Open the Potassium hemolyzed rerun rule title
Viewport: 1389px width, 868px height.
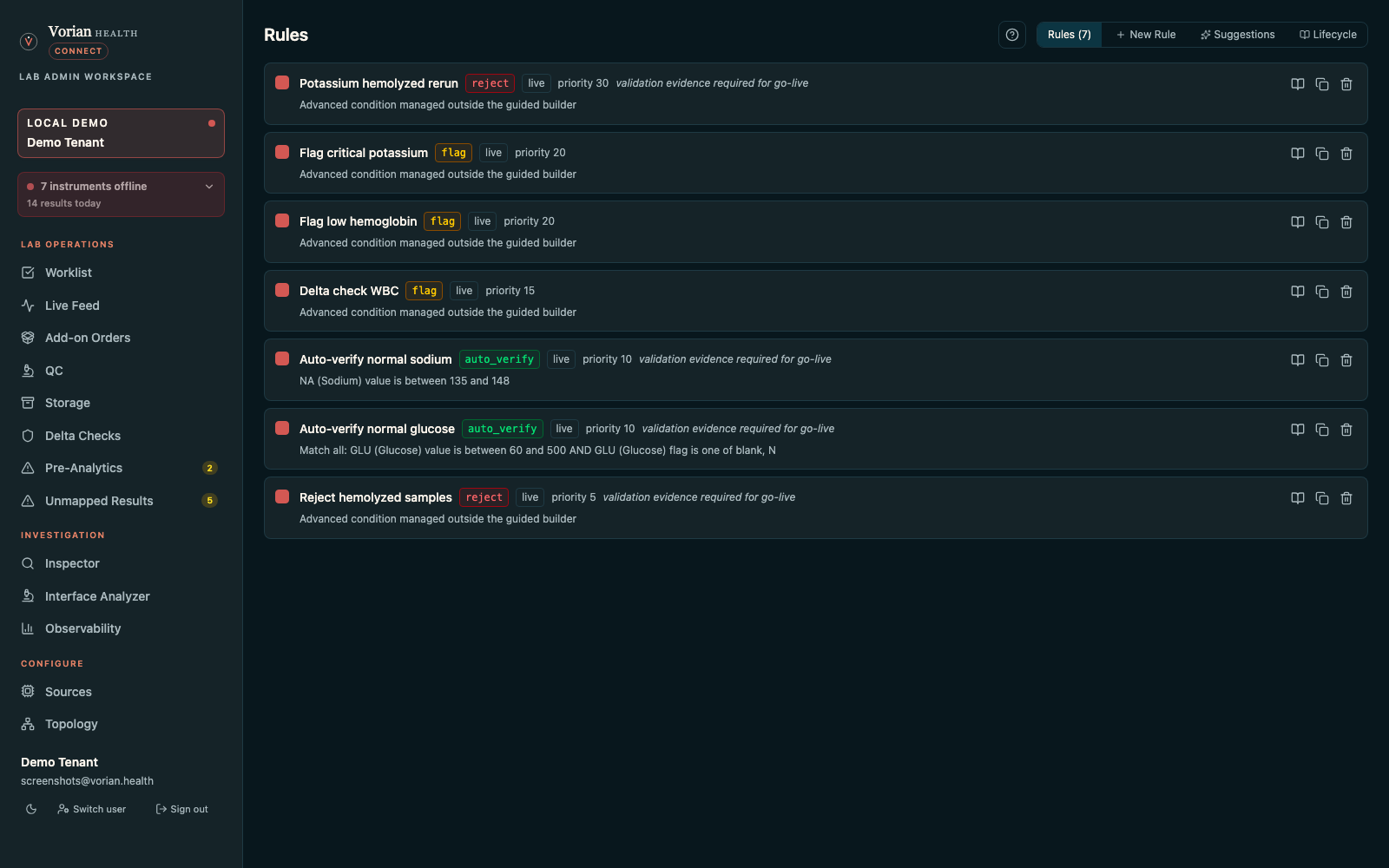379,83
